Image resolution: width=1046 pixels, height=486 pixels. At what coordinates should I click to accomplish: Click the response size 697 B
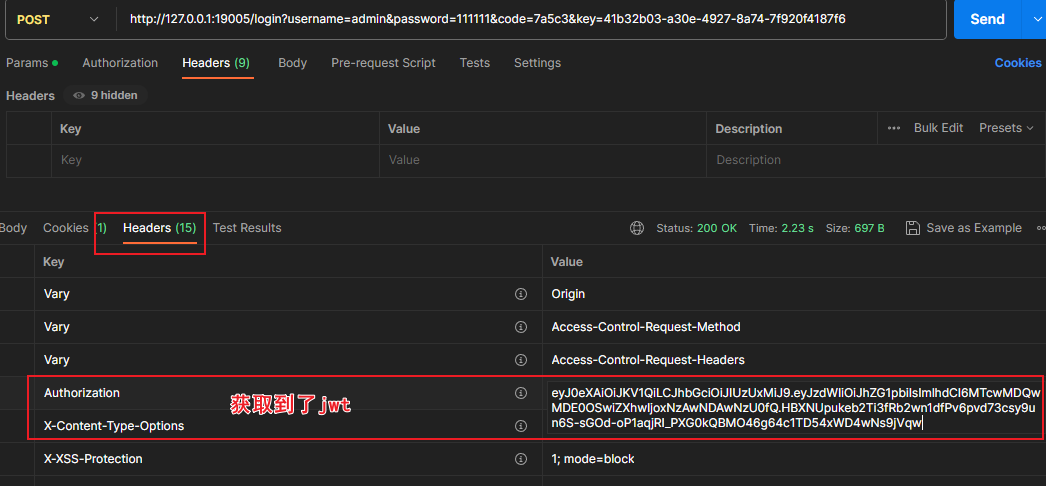pos(869,228)
